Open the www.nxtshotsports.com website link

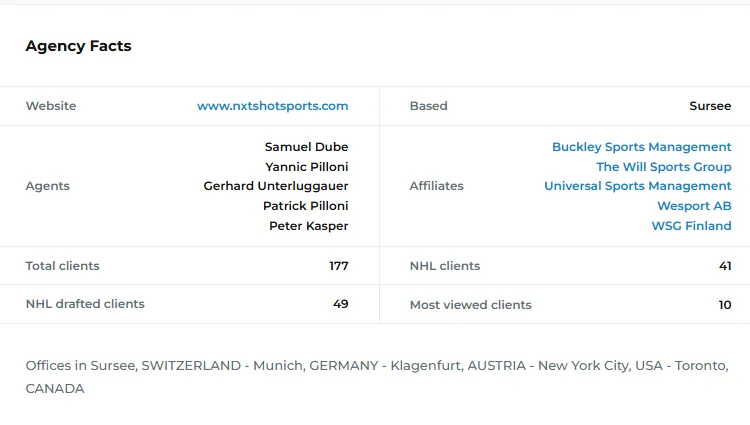click(272, 106)
